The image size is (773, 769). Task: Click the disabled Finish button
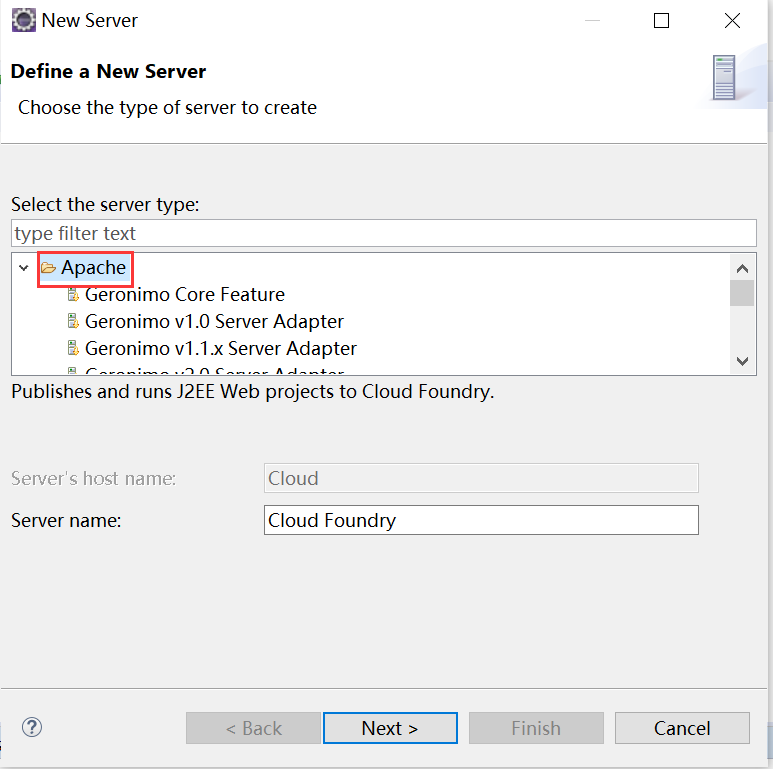[536, 728]
